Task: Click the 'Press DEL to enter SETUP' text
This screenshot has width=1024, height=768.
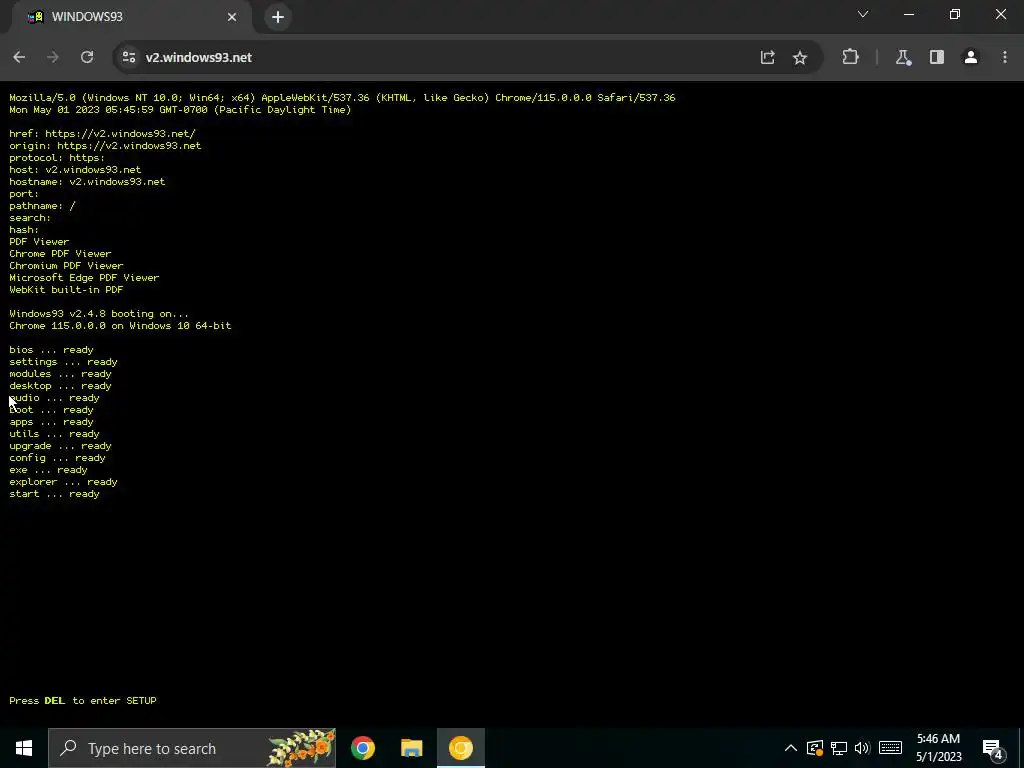Action: point(83,700)
